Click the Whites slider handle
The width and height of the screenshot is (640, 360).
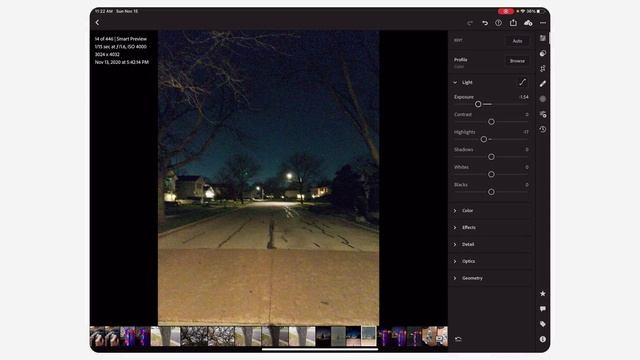tap(491, 174)
